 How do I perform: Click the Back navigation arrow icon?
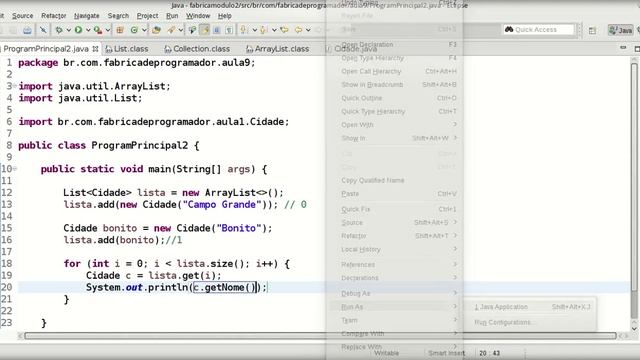[298, 30]
